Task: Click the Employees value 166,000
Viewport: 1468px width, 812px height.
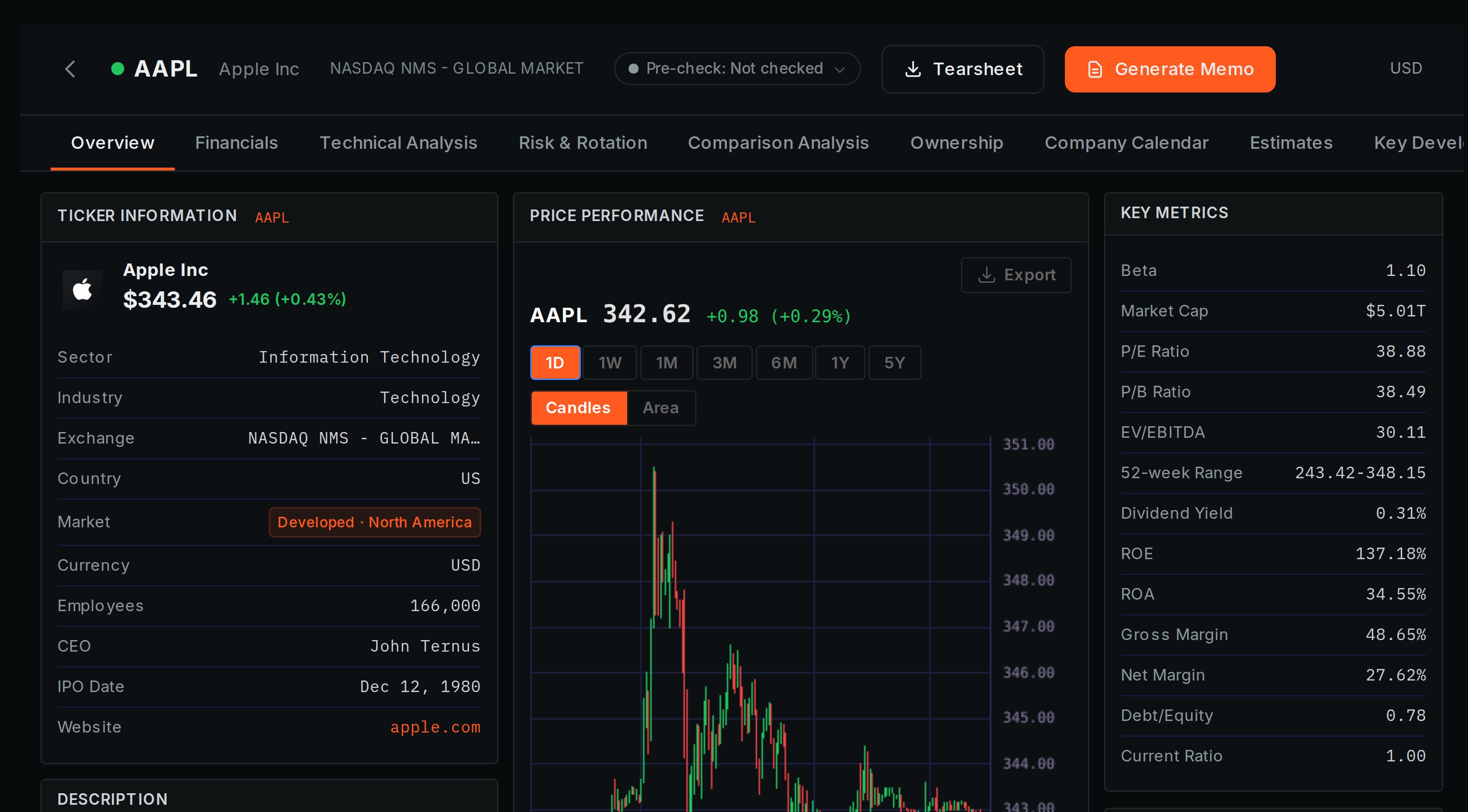Action: [x=445, y=605]
